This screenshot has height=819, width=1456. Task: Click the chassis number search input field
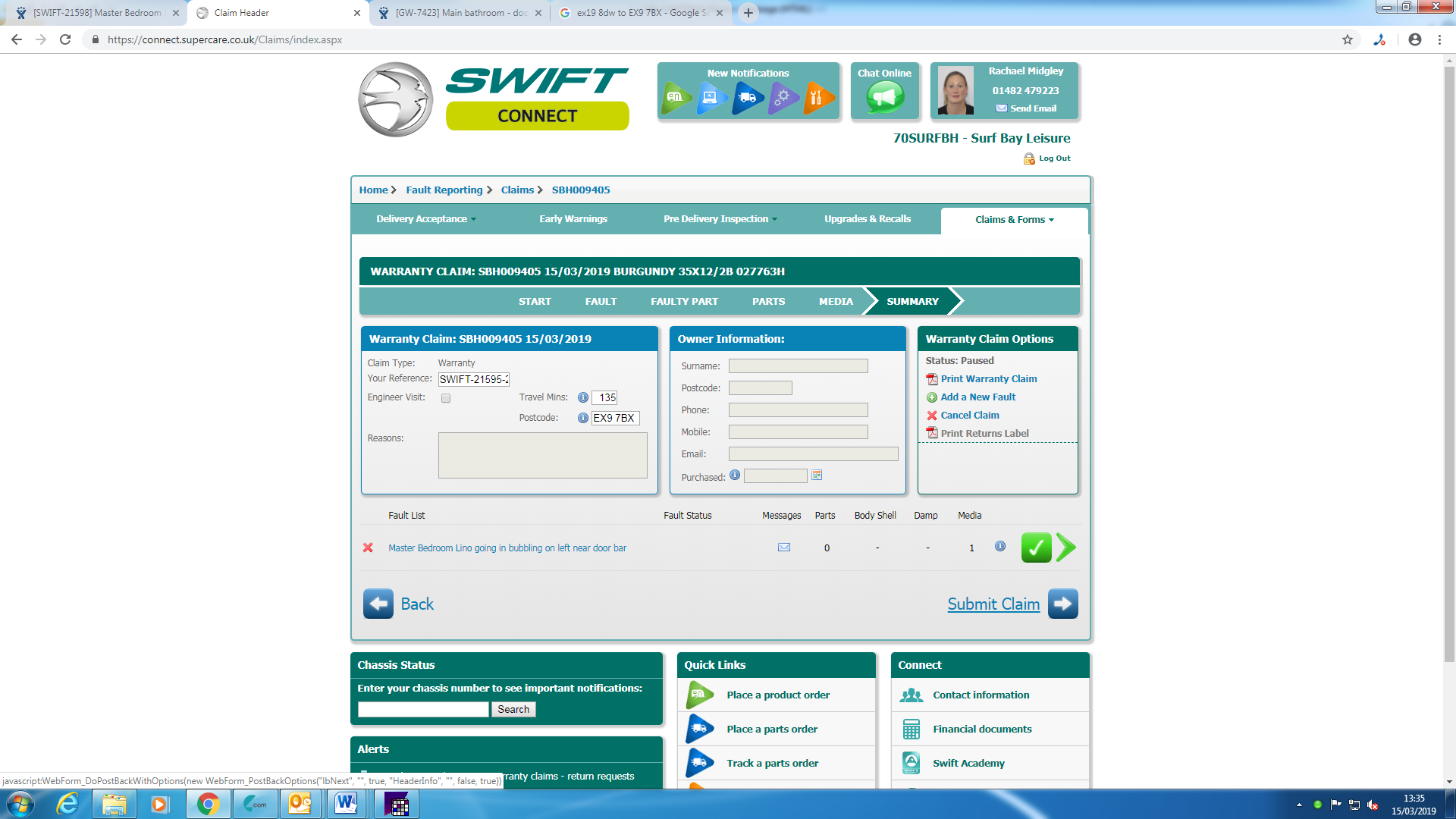pyautogui.click(x=423, y=710)
